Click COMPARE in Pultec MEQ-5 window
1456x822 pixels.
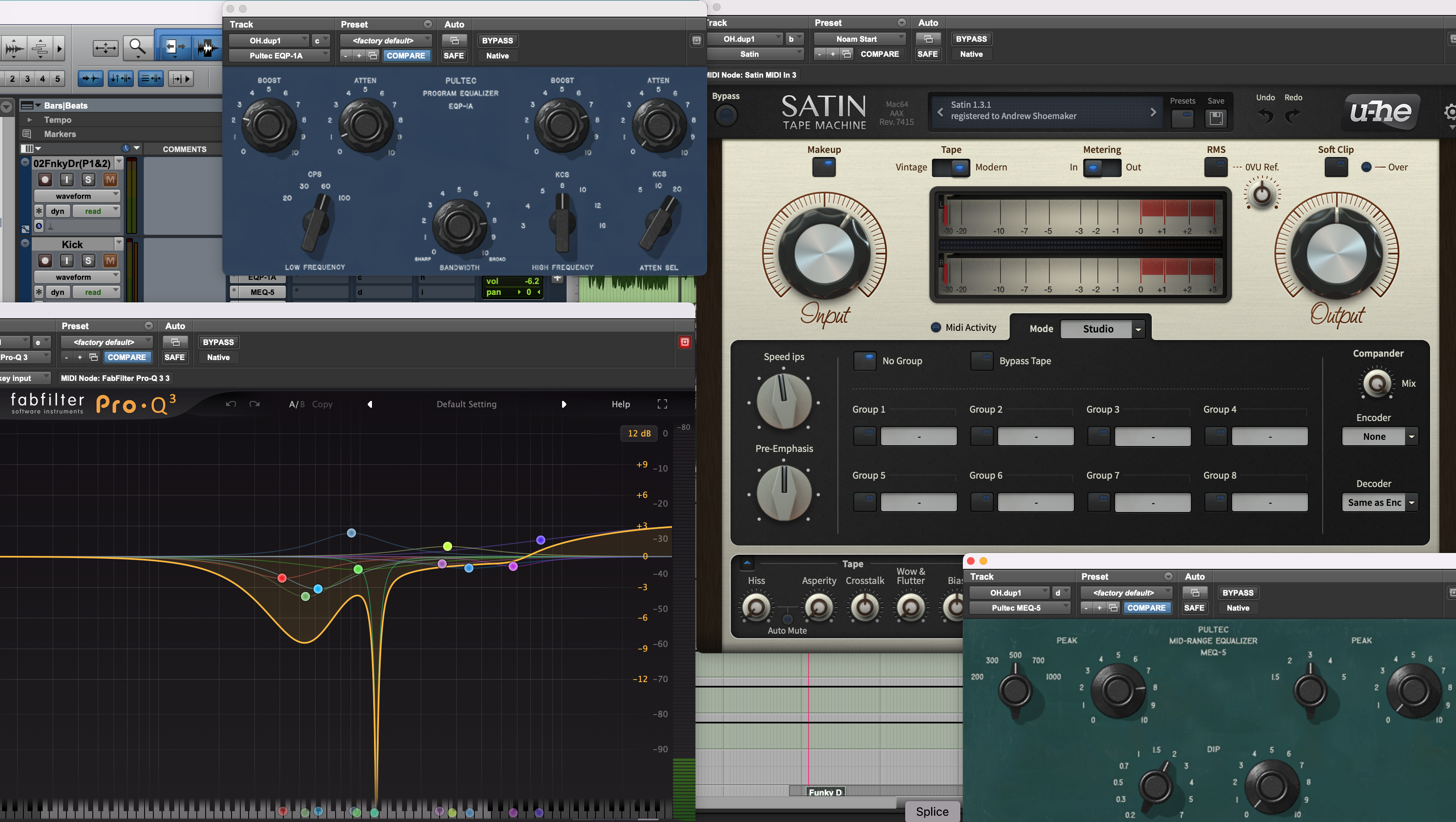[1145, 607]
